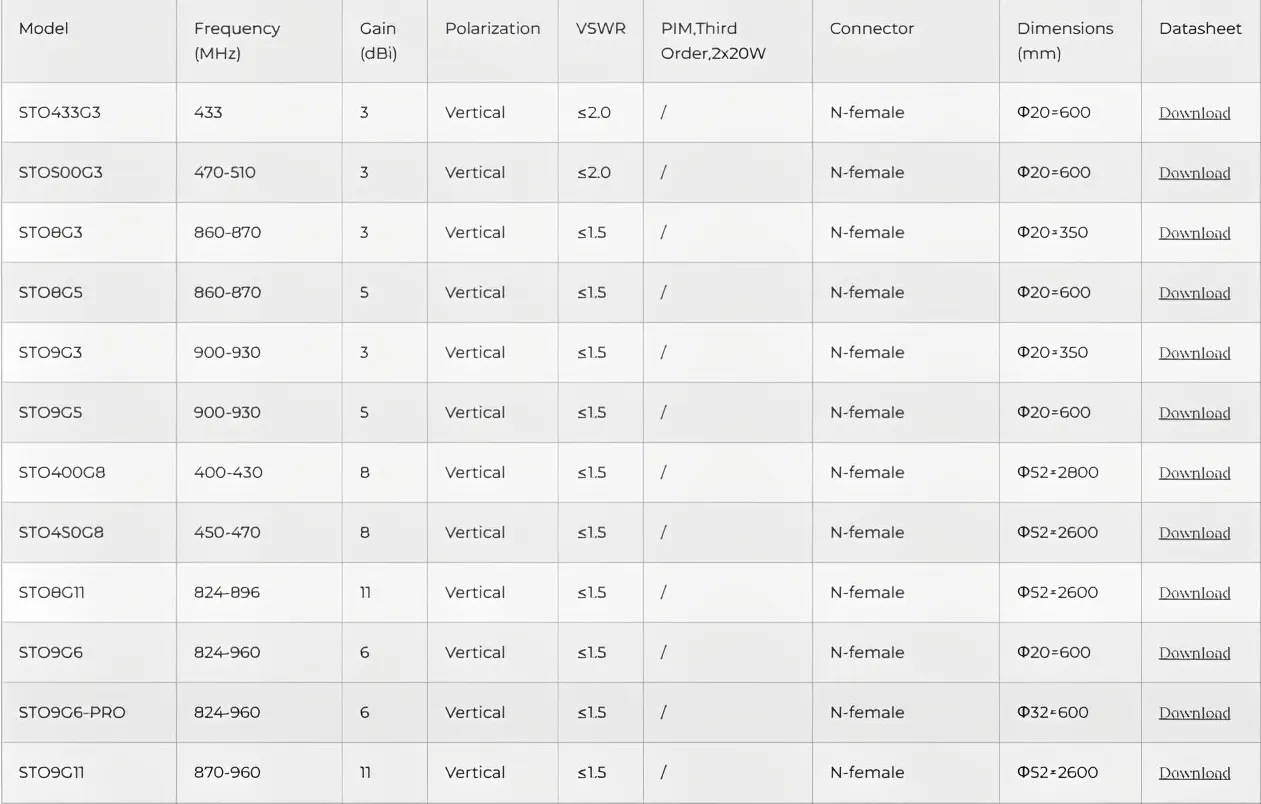Select the STO9G6-PRO model name cell

point(72,712)
